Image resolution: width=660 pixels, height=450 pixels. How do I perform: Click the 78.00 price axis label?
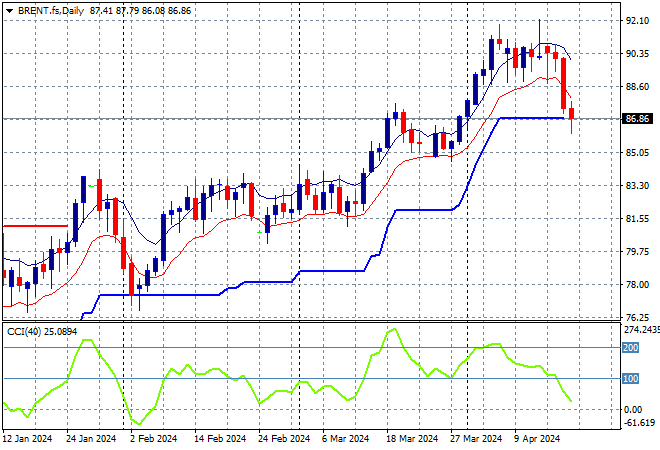tap(637, 285)
